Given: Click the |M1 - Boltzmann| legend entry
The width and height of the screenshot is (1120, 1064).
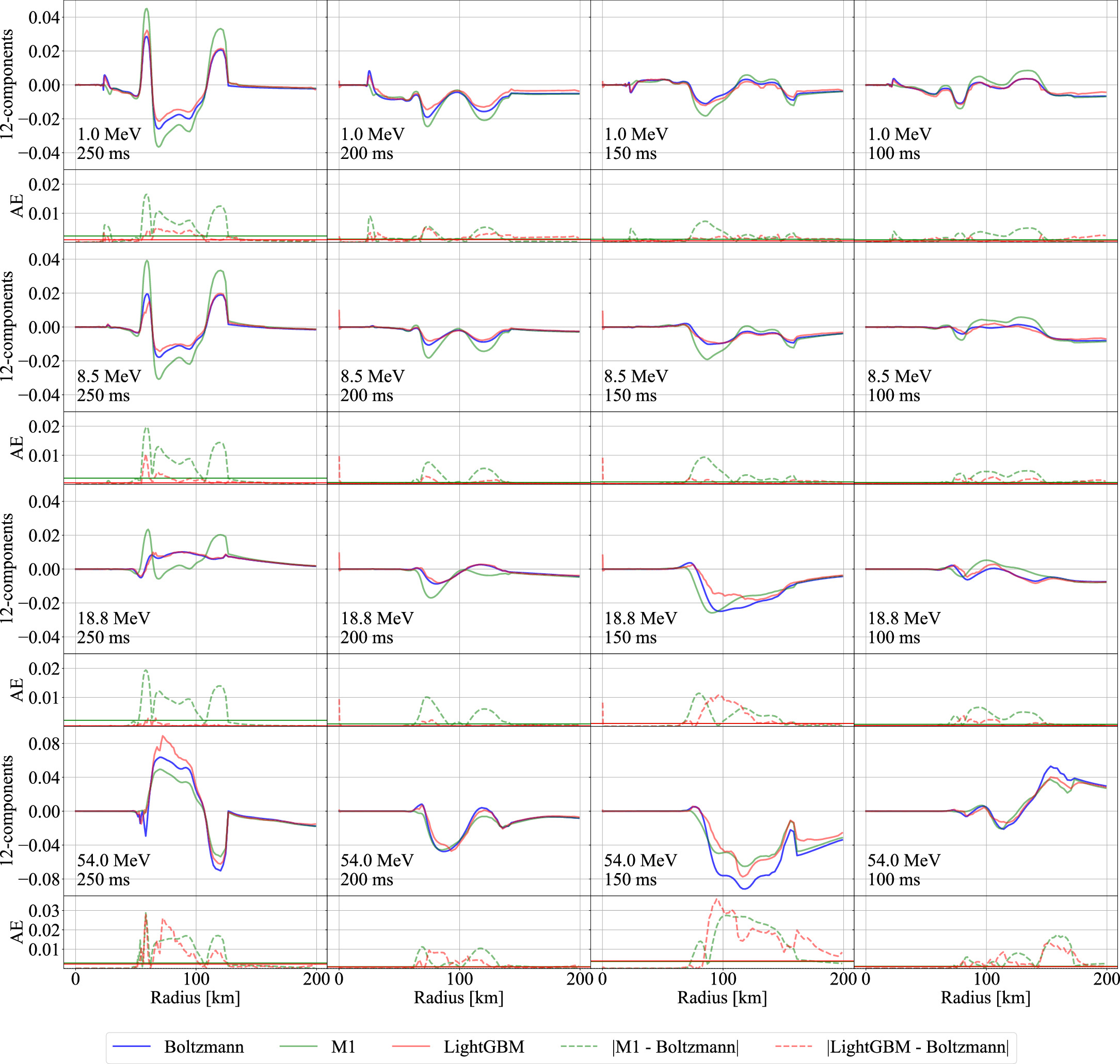Looking at the screenshot, I should tap(675, 1046).
